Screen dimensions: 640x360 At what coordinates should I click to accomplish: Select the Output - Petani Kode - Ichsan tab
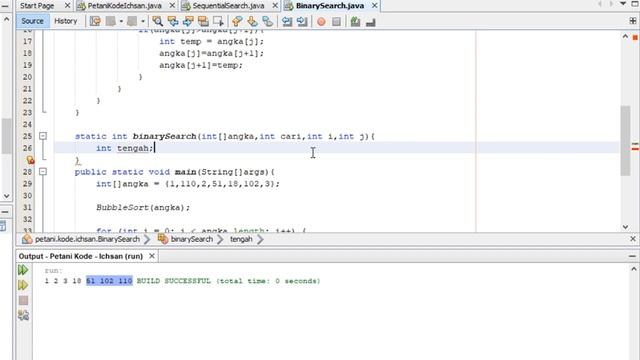coord(80,256)
